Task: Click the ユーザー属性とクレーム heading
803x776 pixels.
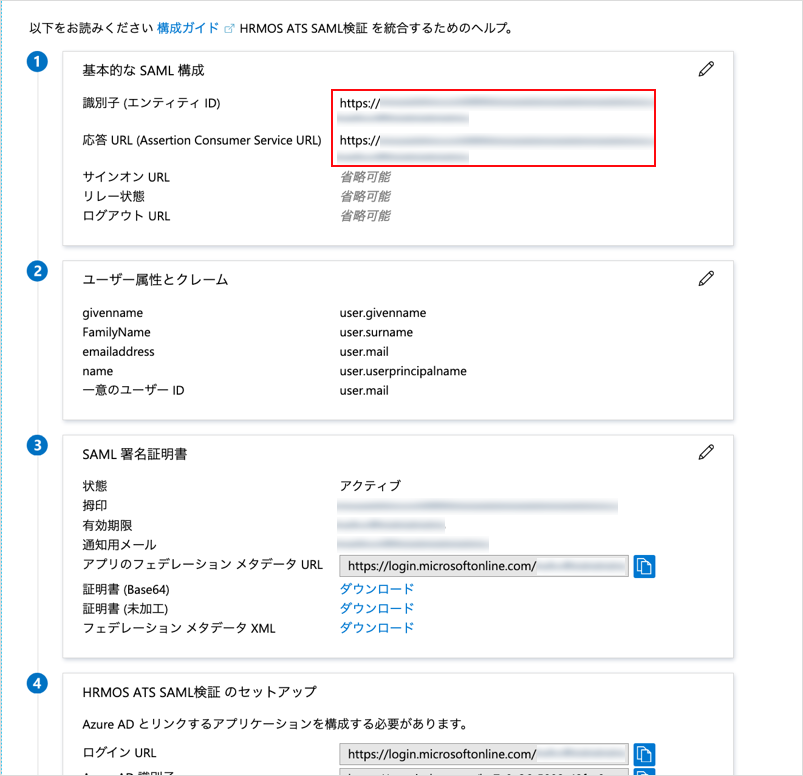Action: pyautogui.click(x=155, y=280)
